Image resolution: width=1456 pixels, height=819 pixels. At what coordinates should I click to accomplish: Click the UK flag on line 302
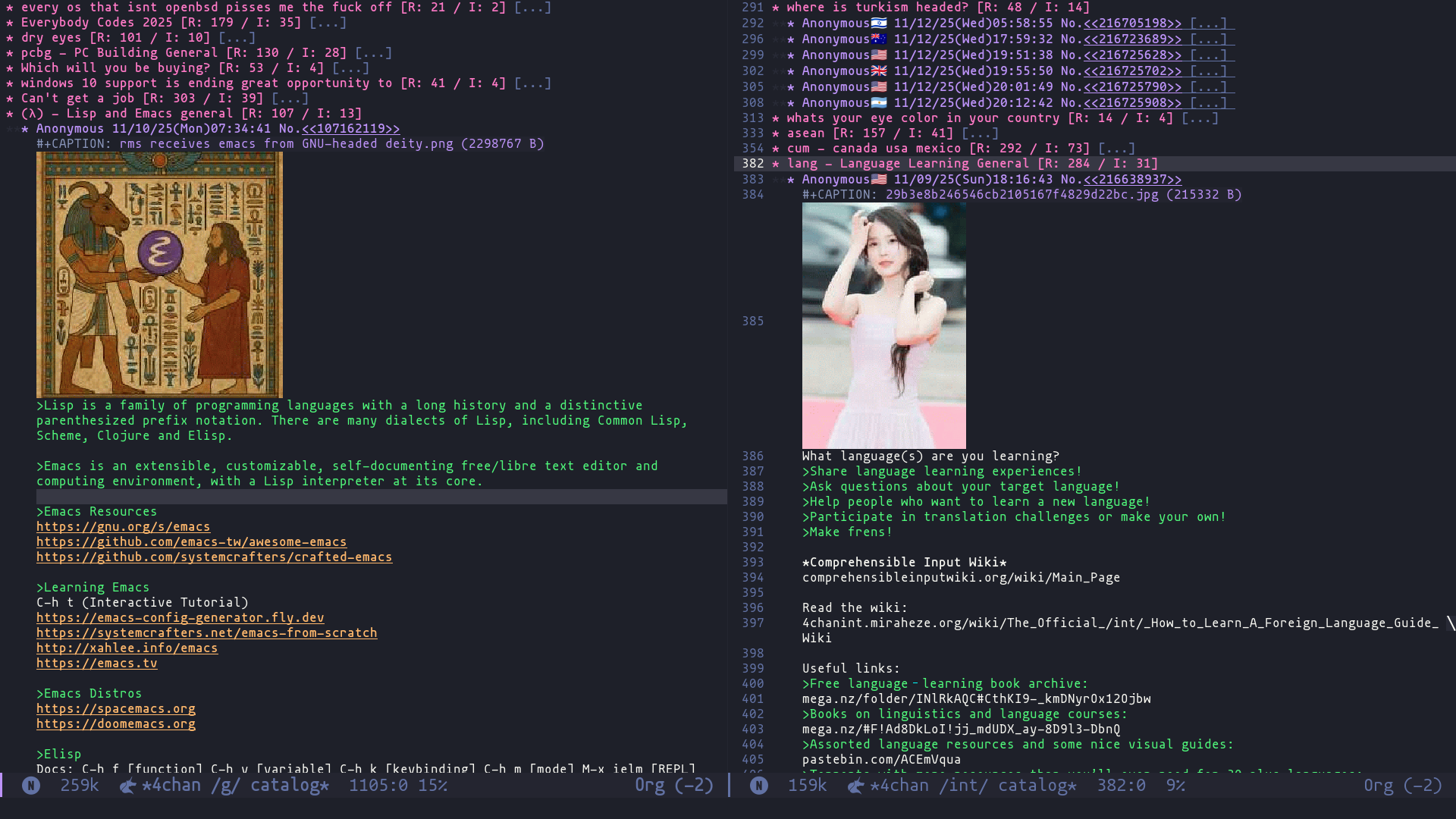[879, 71]
